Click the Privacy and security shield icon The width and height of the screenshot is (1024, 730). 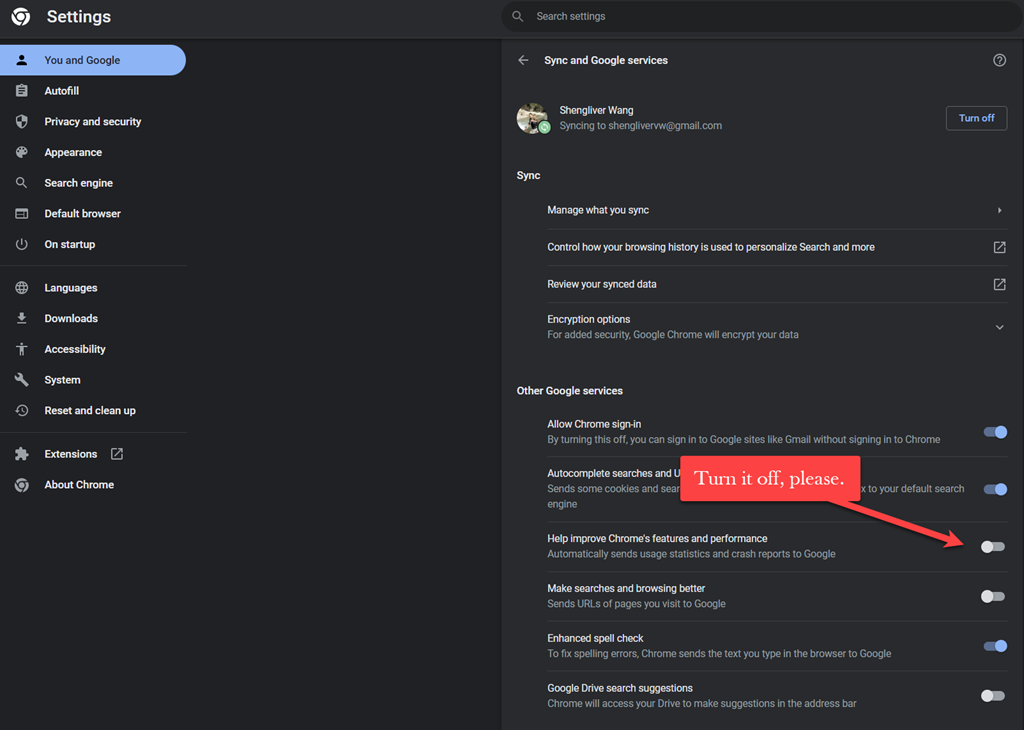point(22,122)
